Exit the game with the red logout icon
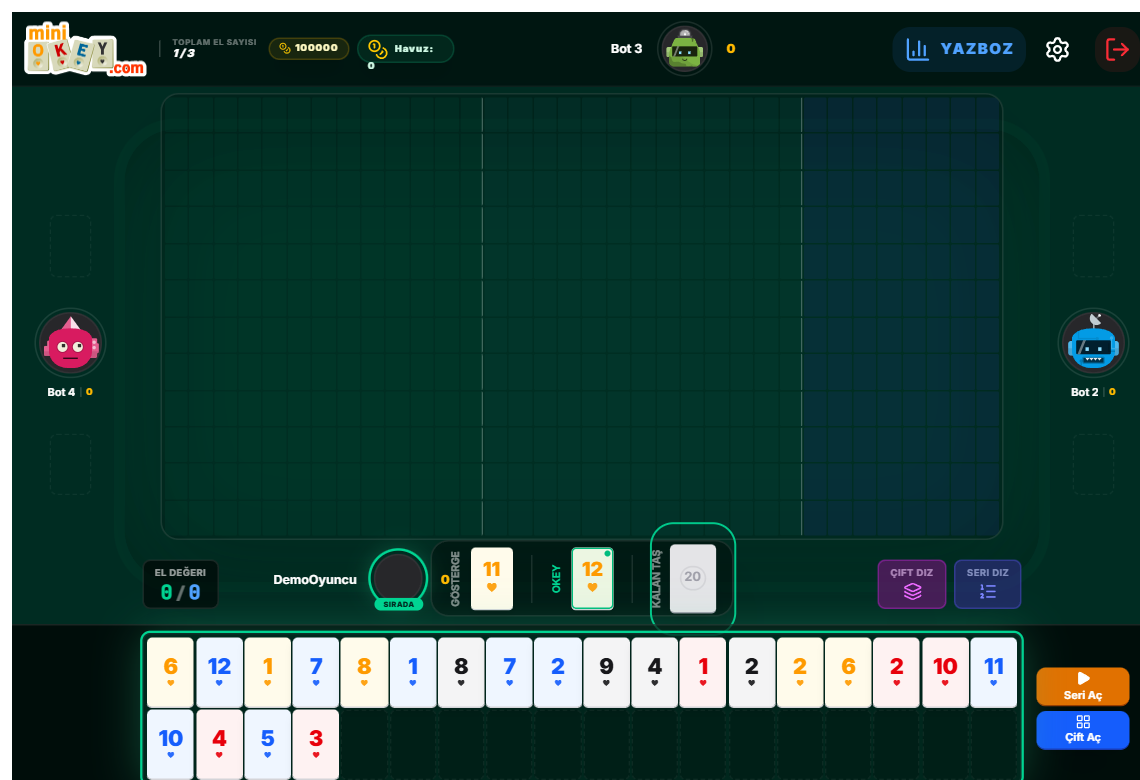The height and width of the screenshot is (780, 1140). pyautogui.click(x=1117, y=49)
